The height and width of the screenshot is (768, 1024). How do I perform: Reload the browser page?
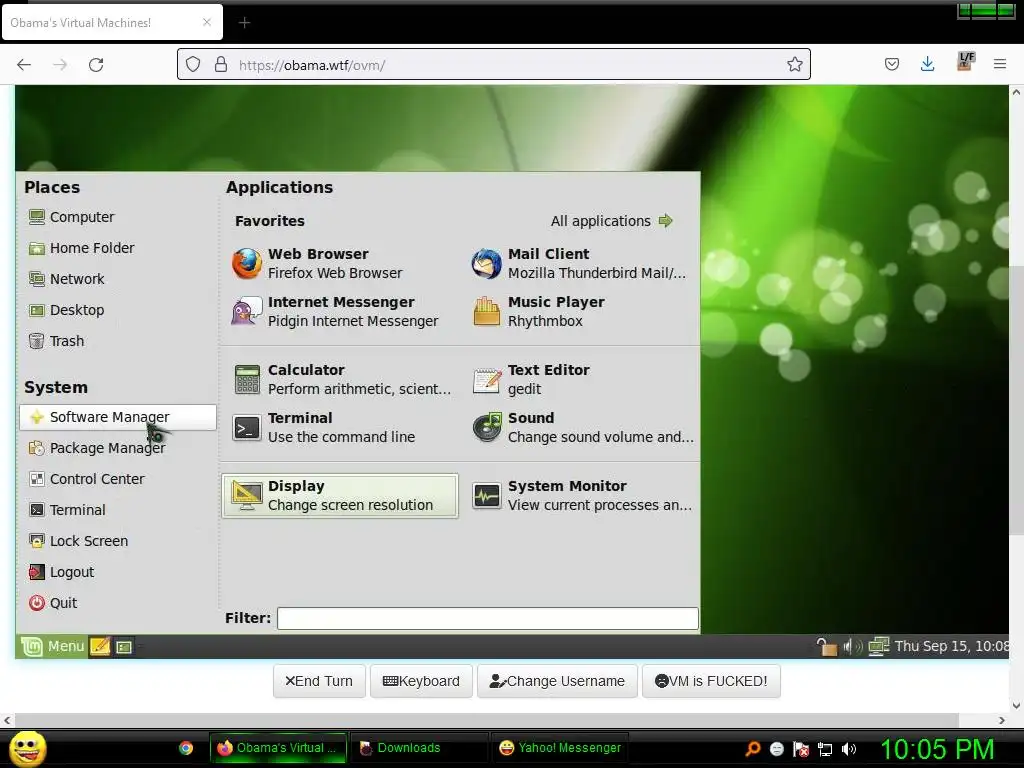pyautogui.click(x=96, y=65)
